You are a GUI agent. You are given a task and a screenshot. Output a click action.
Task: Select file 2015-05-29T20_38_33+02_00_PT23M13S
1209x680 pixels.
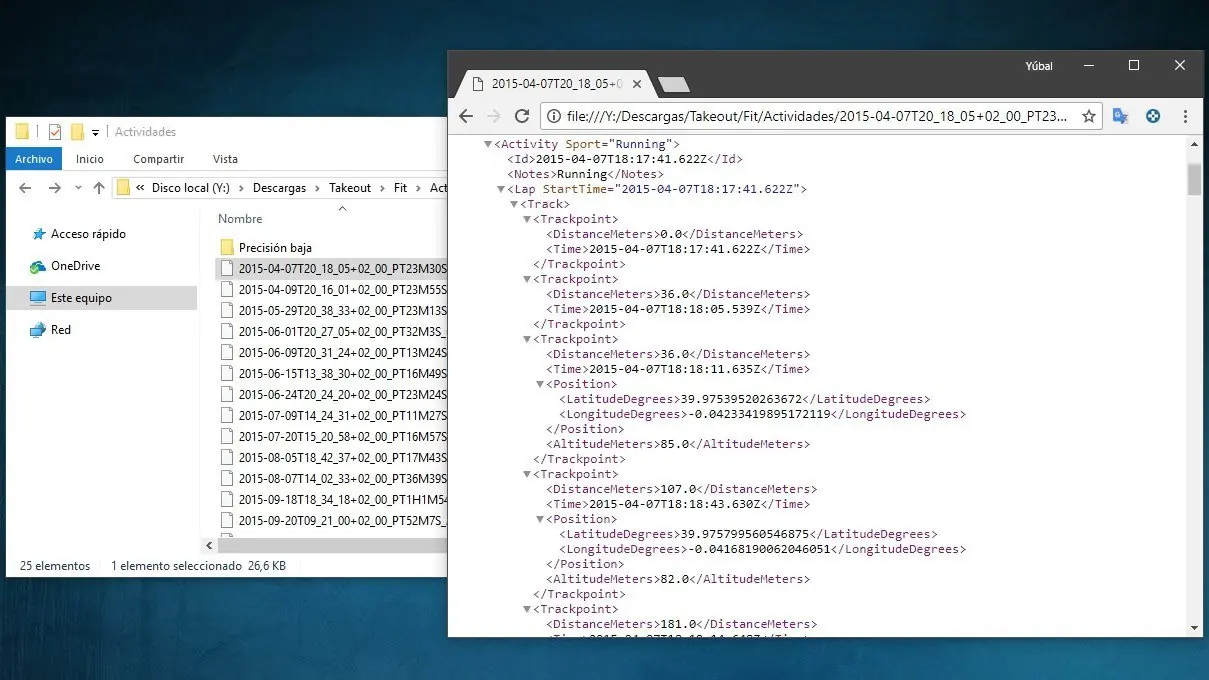pos(332,310)
